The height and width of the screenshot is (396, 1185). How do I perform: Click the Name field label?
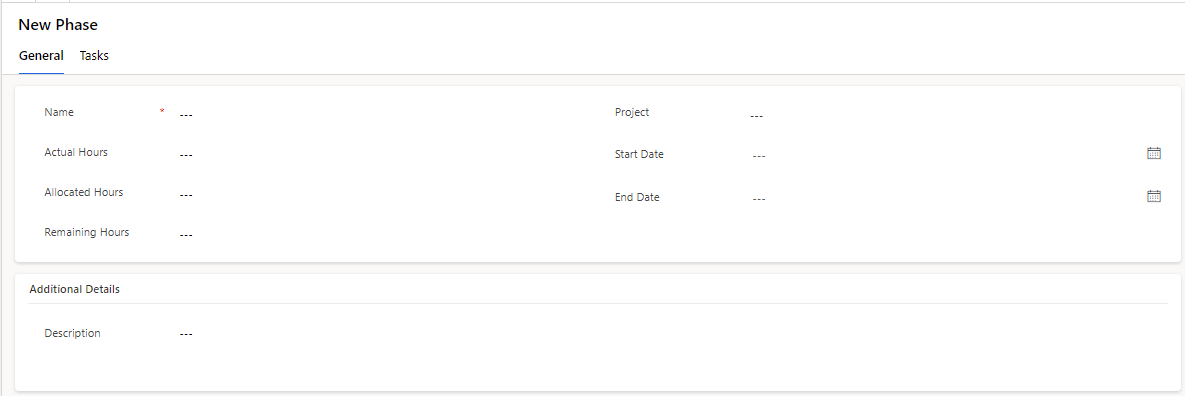[59, 112]
